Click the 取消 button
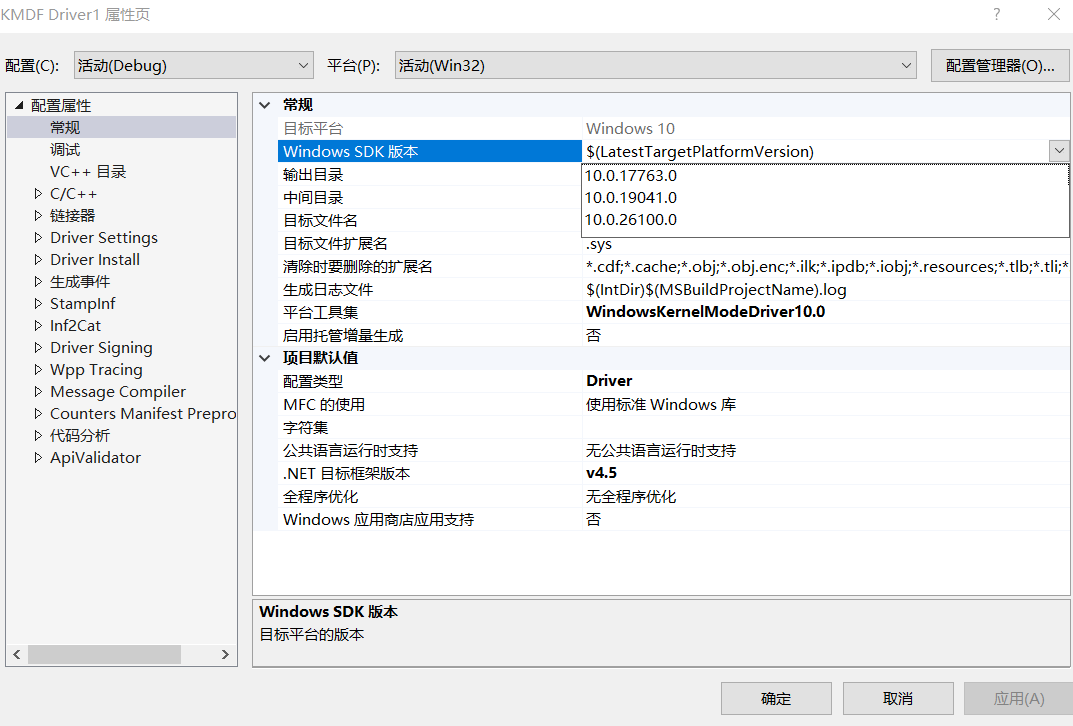The height and width of the screenshot is (726, 1073). coord(898,699)
